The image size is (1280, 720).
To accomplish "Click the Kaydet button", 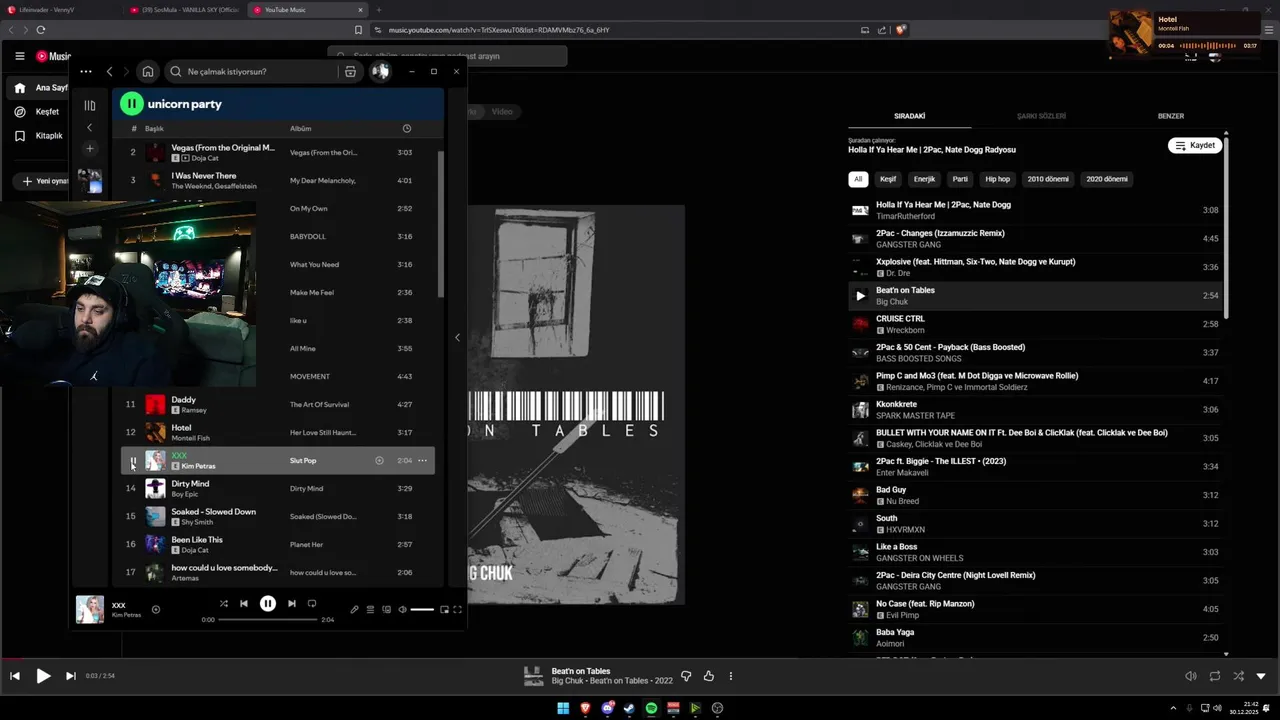I will click(x=1195, y=146).
